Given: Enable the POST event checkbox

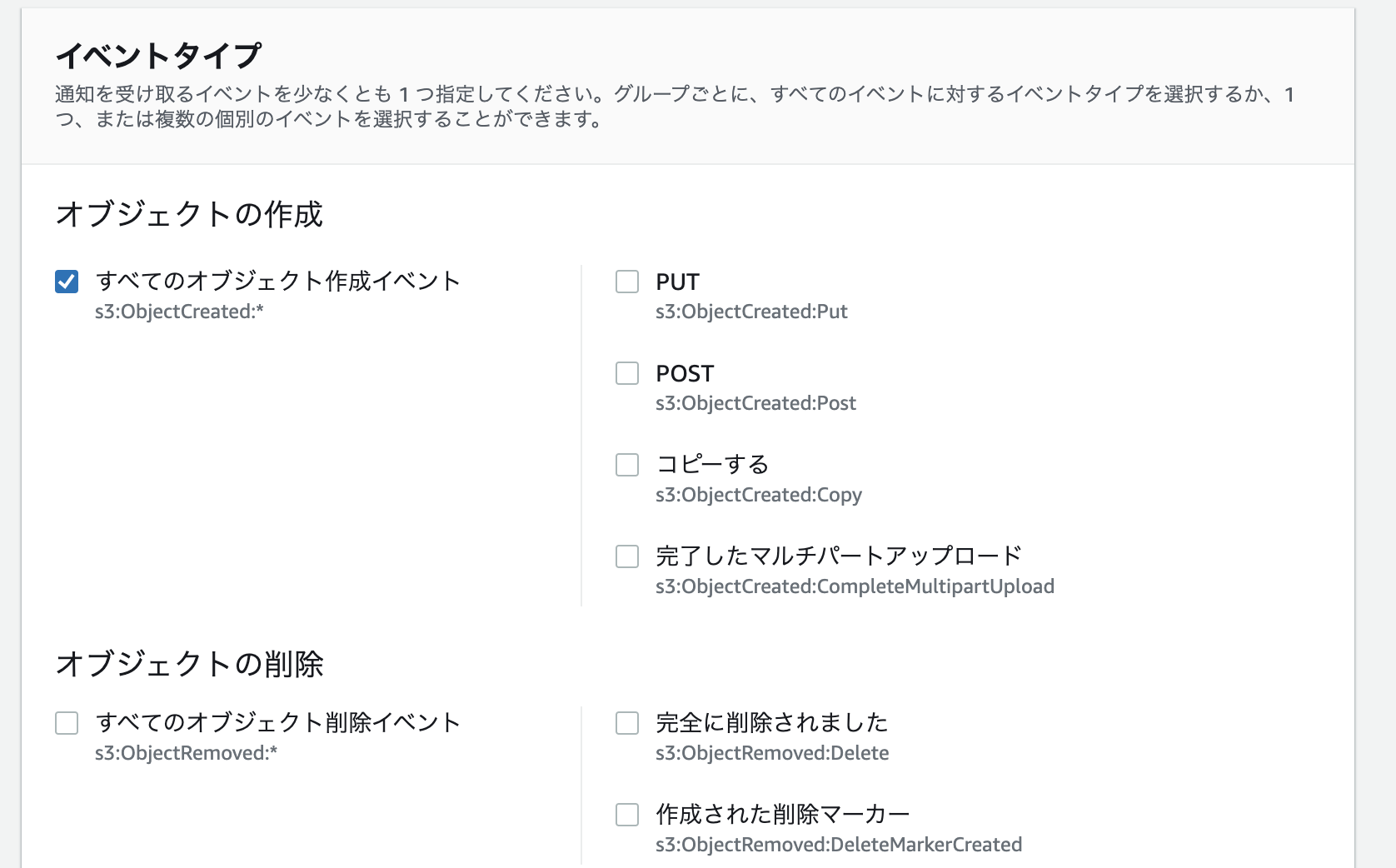Looking at the screenshot, I should click(626, 374).
